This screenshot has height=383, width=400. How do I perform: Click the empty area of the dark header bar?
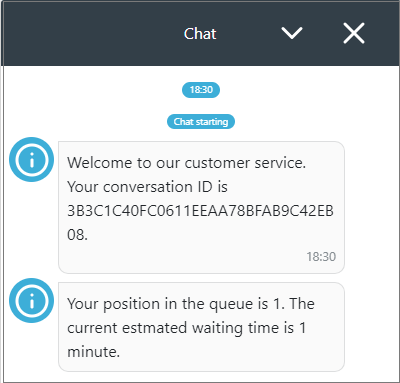(x=90, y=33)
